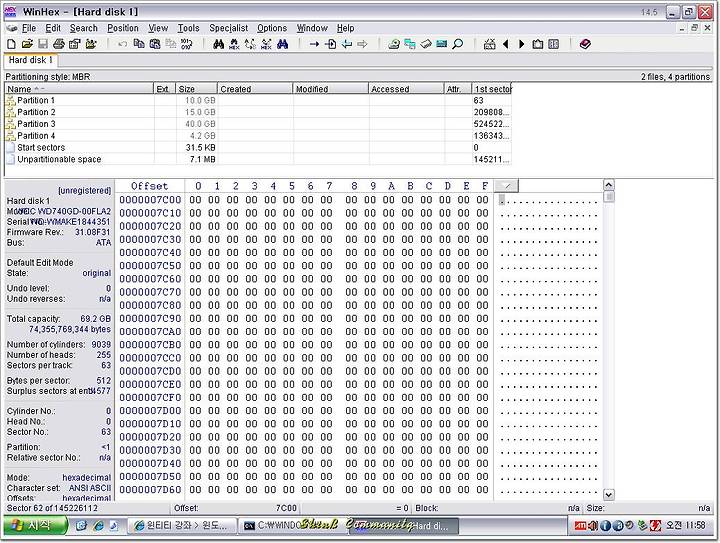Viewport: 720px width, 543px height.
Task: Sort list by Modified column header
Action: click(x=330, y=89)
